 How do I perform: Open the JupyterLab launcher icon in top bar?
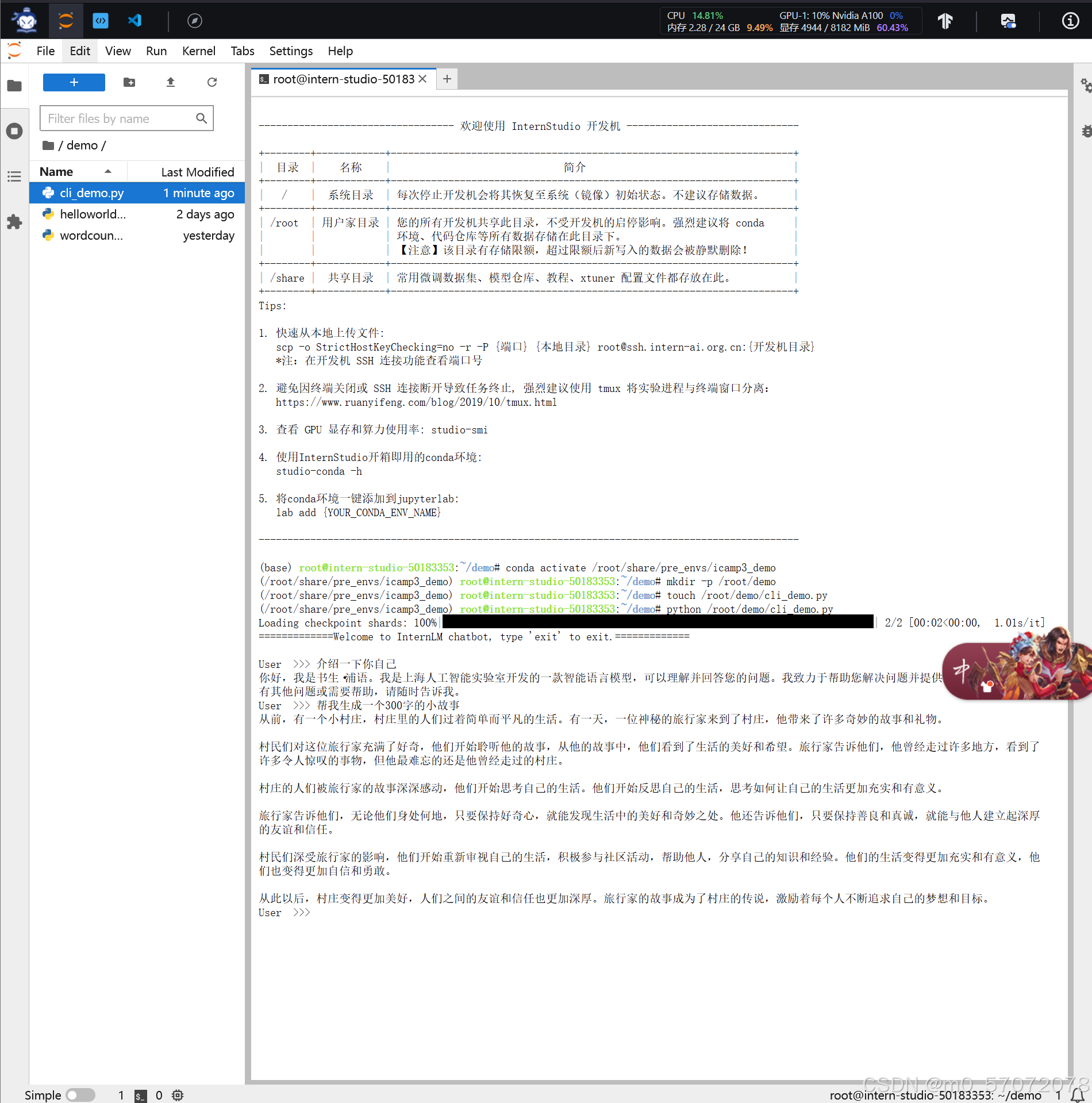(66, 21)
